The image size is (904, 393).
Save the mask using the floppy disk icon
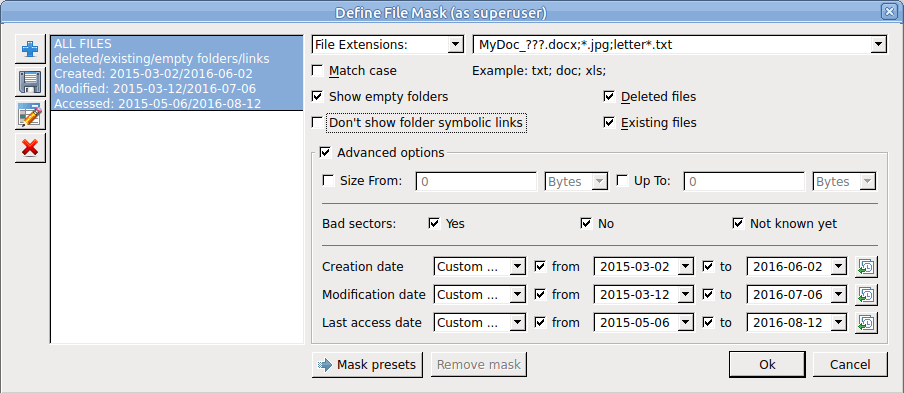pos(30,82)
